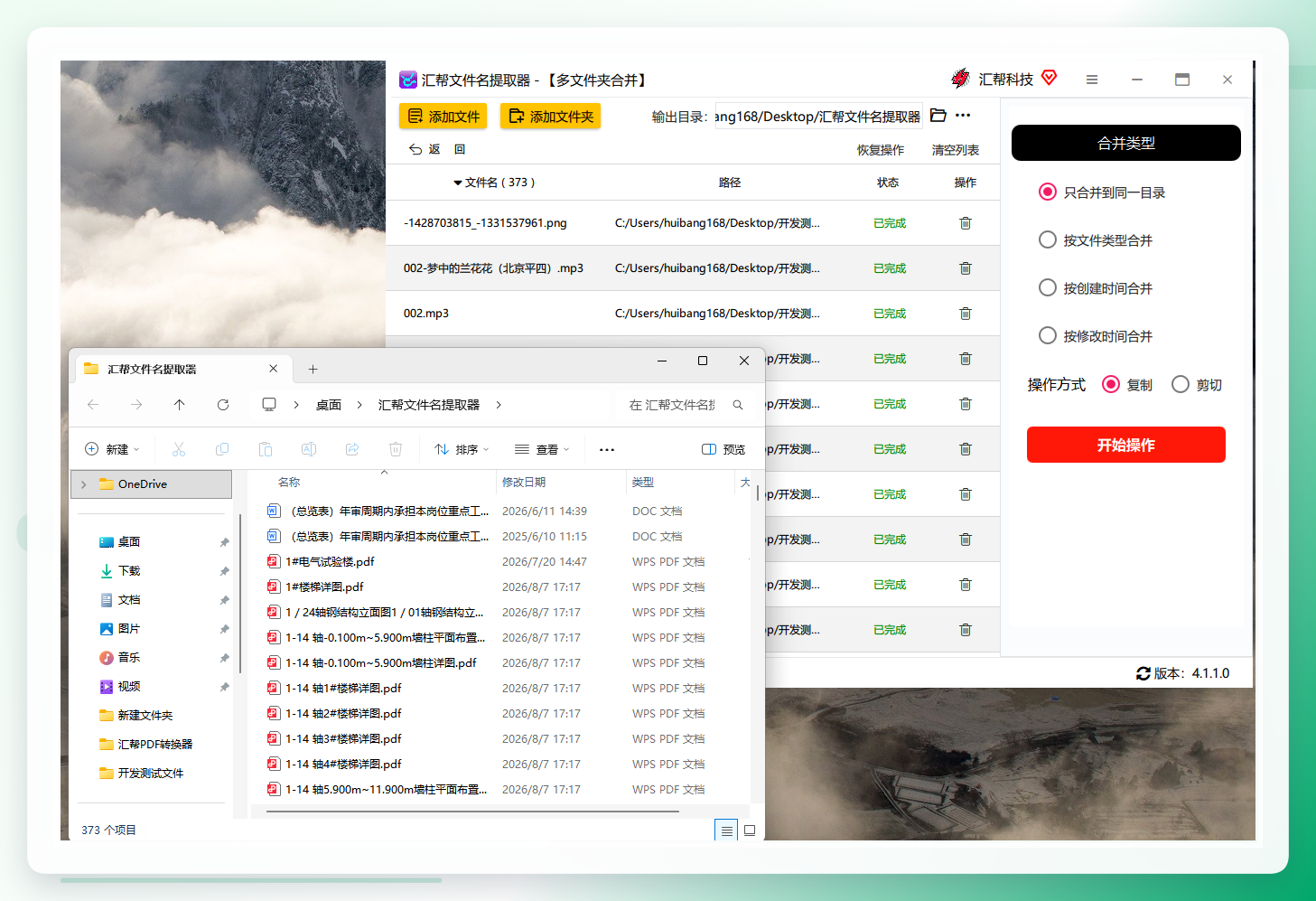The image size is (1316, 901).
Task: Switch Explorer to large thumbnails view icon
Action: click(x=750, y=831)
